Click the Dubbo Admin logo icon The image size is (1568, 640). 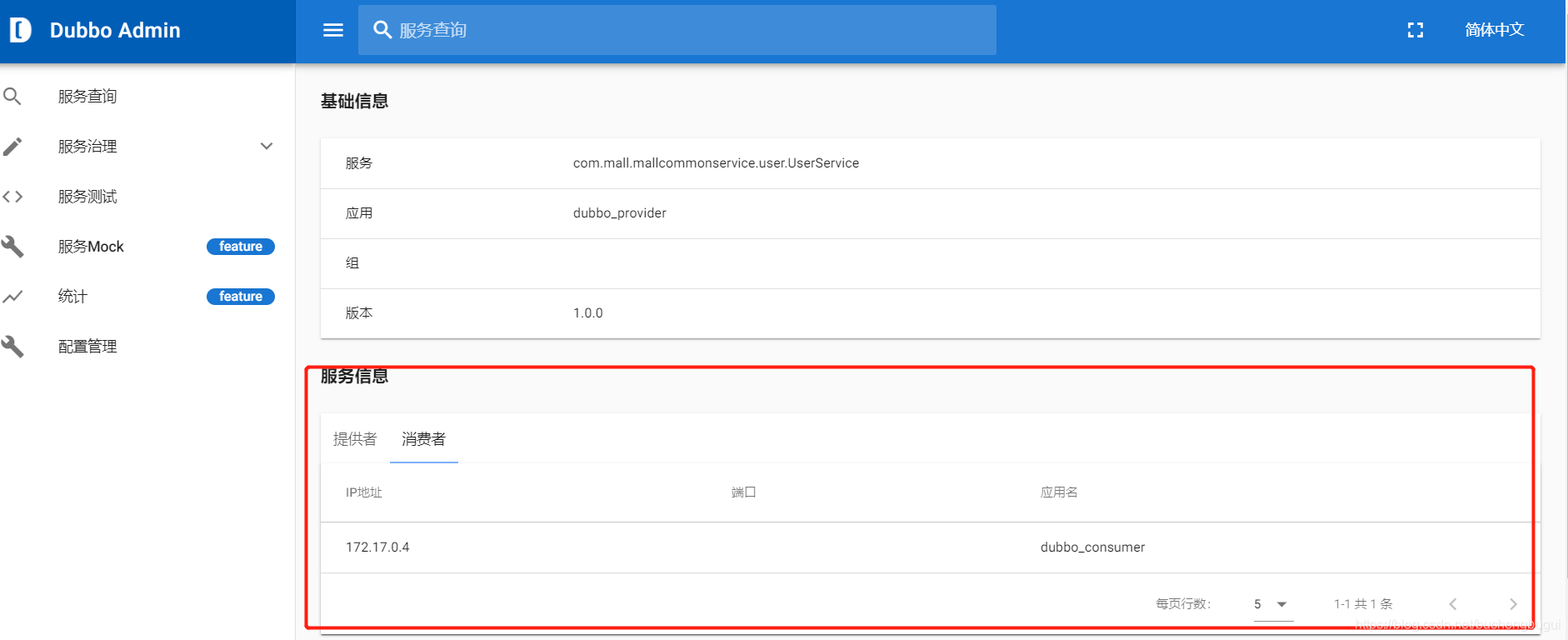coord(20,30)
